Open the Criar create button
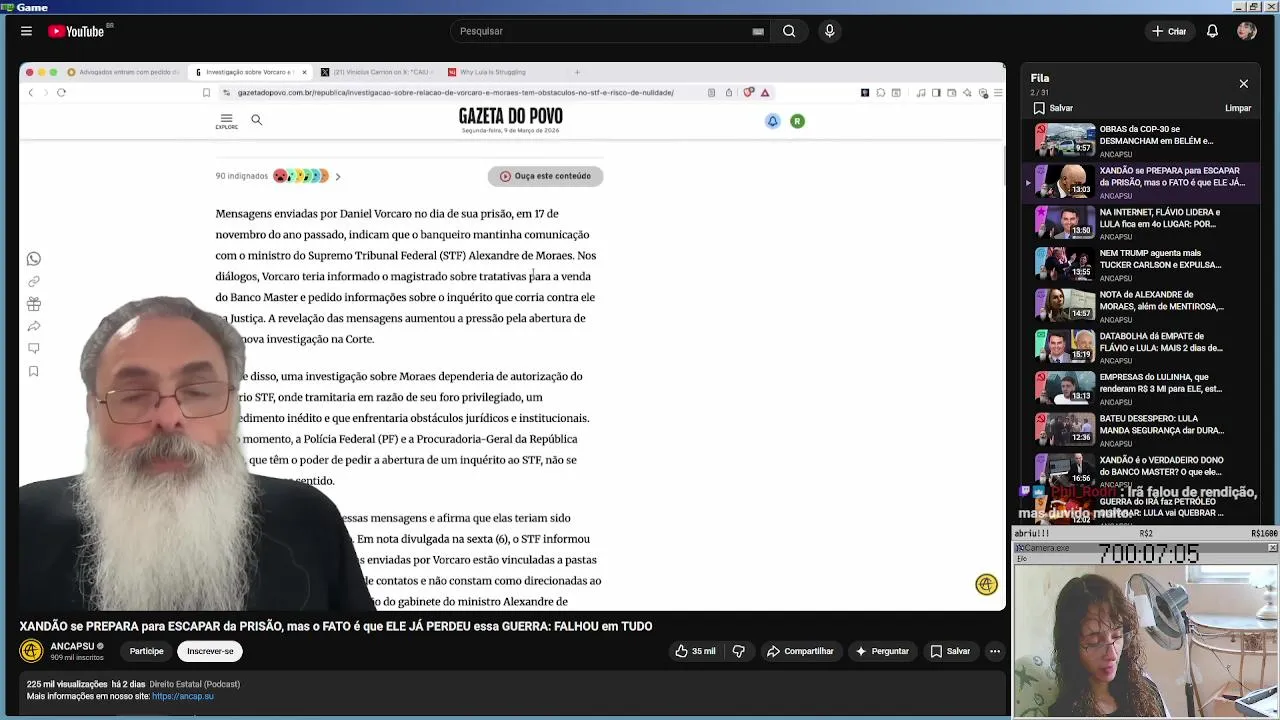This screenshot has width=1280, height=720. [1168, 31]
